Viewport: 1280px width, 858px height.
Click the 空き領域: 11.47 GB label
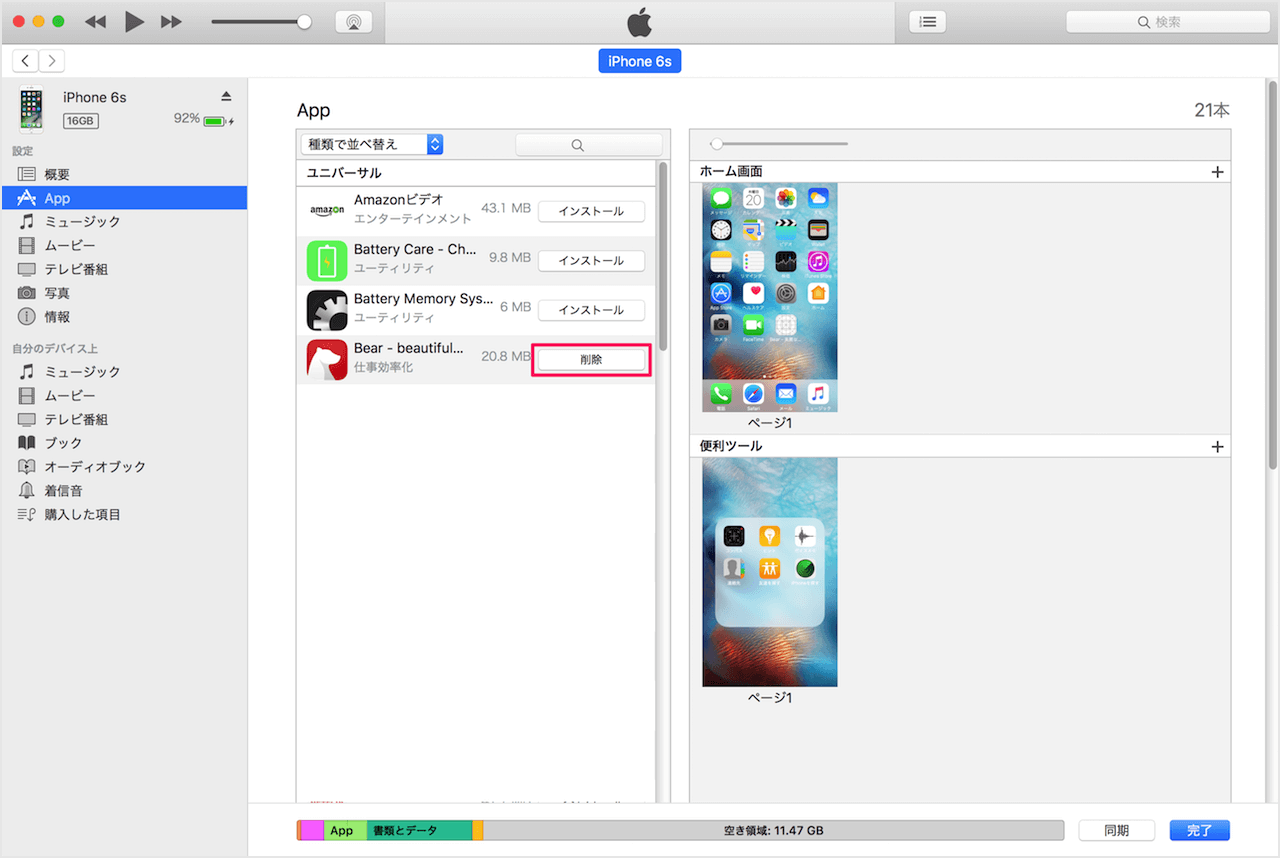coord(774,831)
